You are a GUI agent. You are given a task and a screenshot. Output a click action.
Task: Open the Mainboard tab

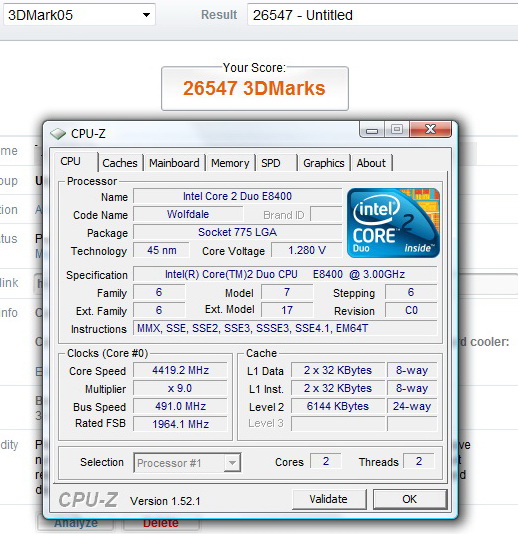(174, 163)
